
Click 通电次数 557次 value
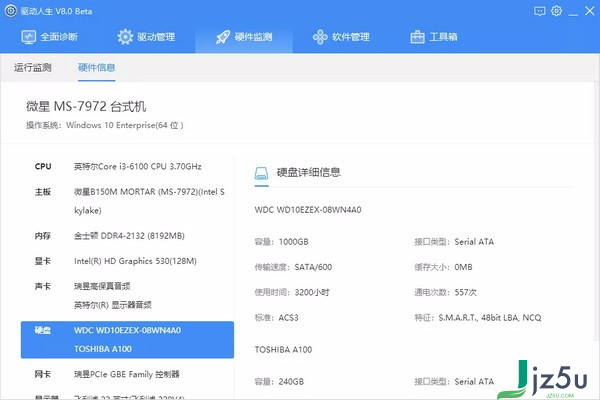click(465, 292)
